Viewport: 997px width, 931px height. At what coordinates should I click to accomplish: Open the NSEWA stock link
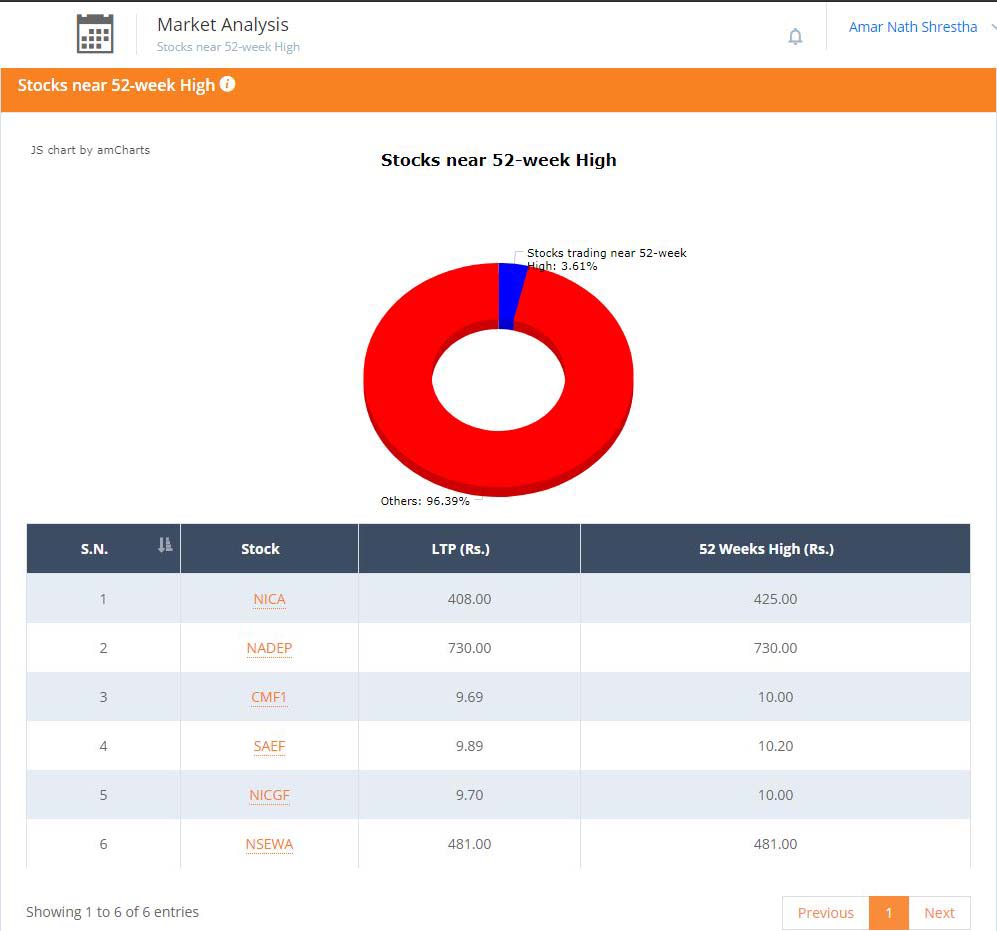point(269,844)
